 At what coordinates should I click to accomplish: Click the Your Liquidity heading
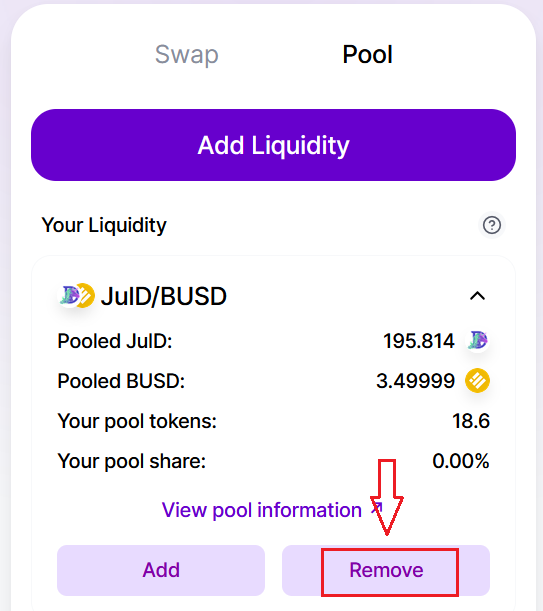pos(104,225)
